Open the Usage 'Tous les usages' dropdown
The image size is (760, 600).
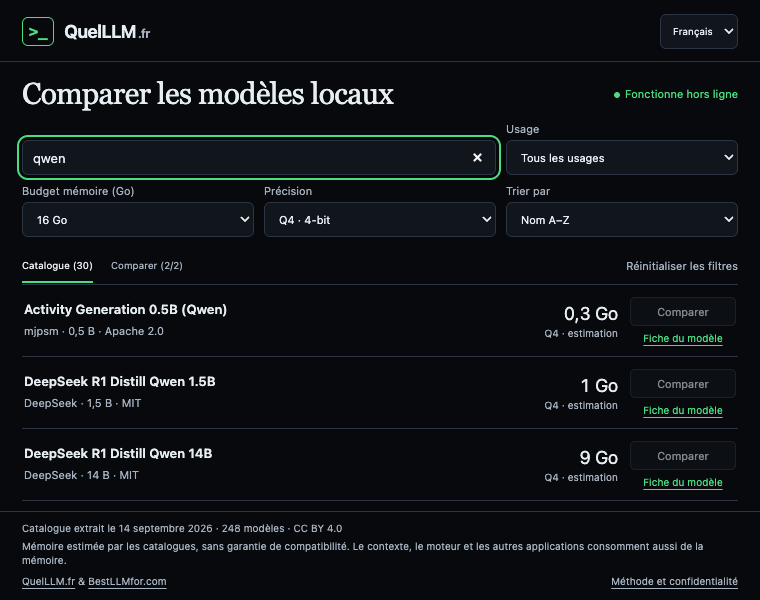pos(622,158)
